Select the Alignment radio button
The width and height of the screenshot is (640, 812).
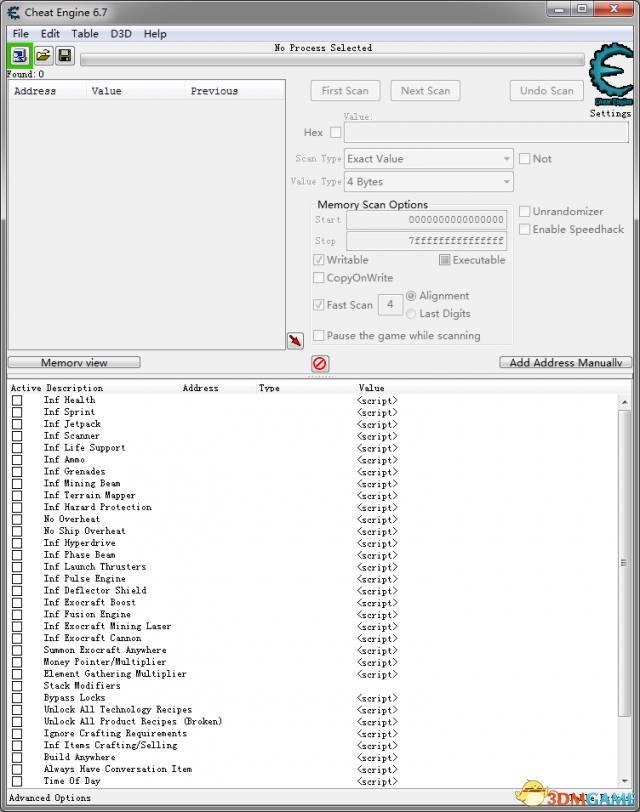tap(411, 296)
